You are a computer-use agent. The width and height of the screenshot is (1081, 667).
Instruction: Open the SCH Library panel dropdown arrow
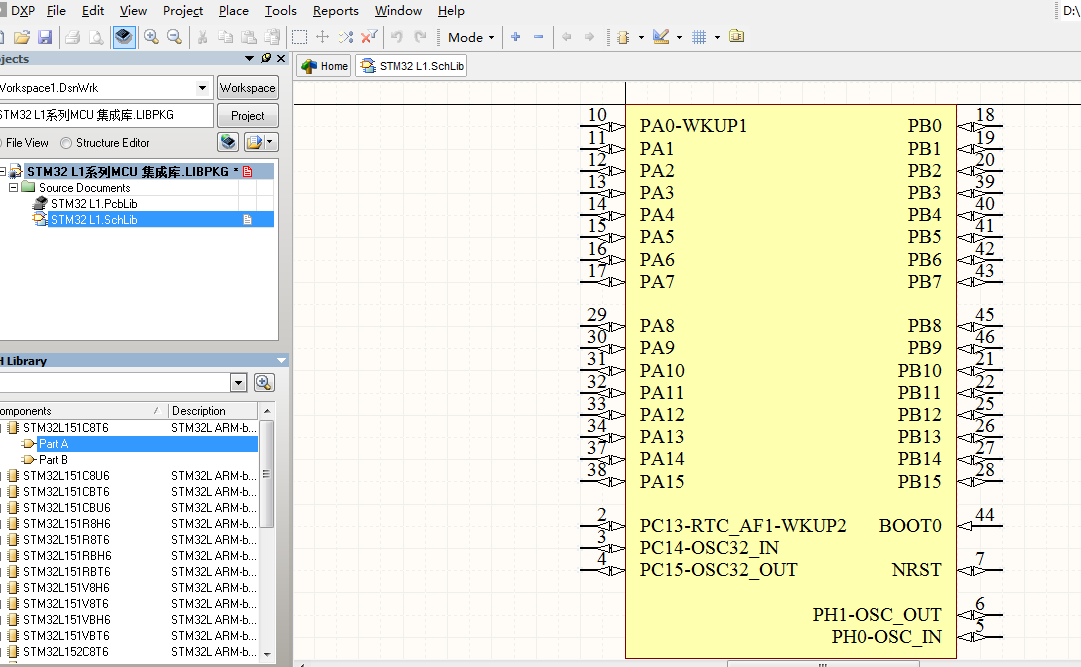pos(281,360)
